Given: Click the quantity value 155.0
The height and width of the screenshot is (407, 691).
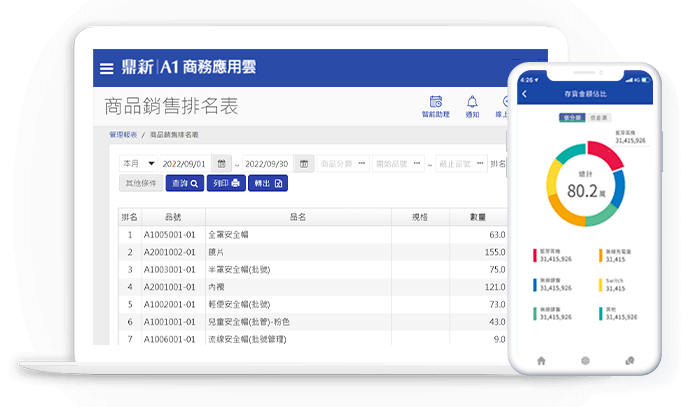Looking at the screenshot, I should tap(495, 252).
